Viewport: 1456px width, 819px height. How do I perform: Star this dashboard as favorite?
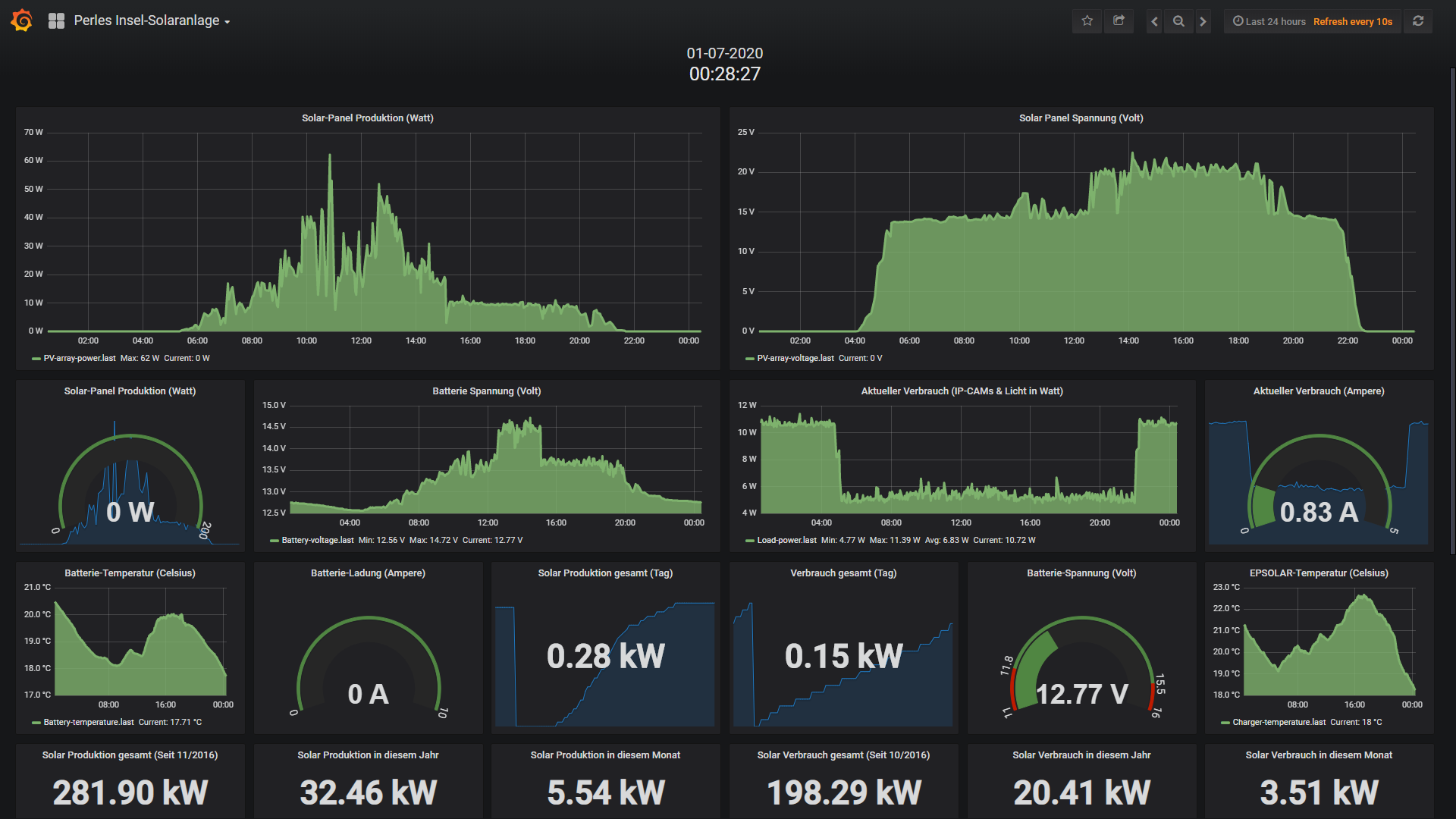[x=1087, y=21]
